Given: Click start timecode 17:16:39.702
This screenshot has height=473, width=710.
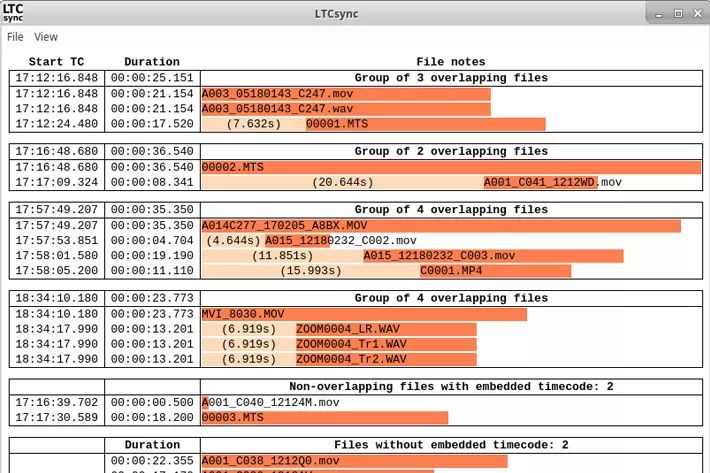Looking at the screenshot, I should point(57,402).
